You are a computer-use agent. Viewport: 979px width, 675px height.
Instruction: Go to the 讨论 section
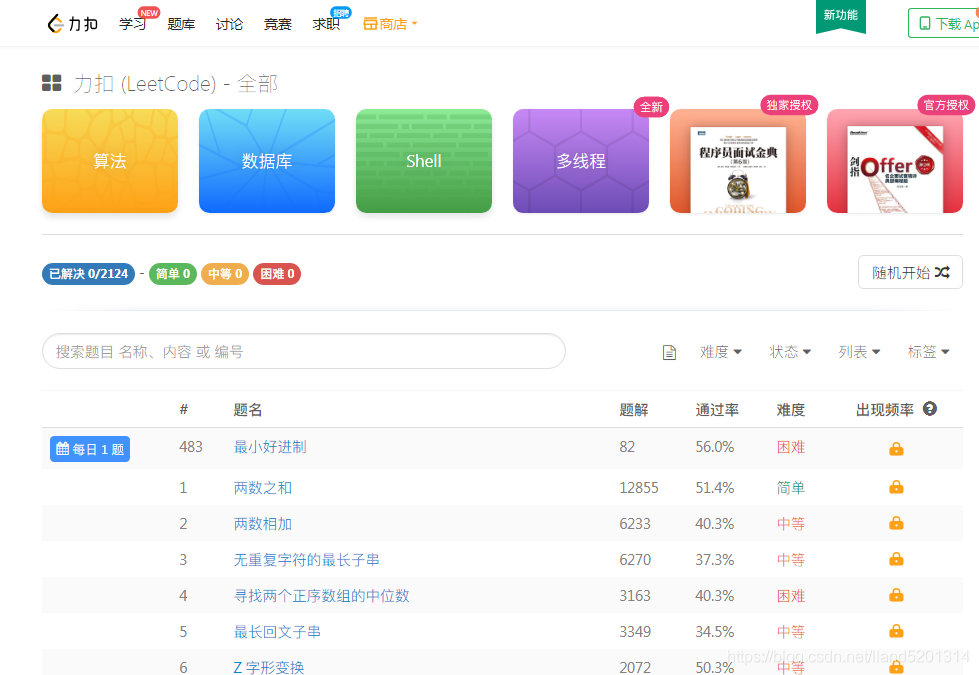point(229,24)
